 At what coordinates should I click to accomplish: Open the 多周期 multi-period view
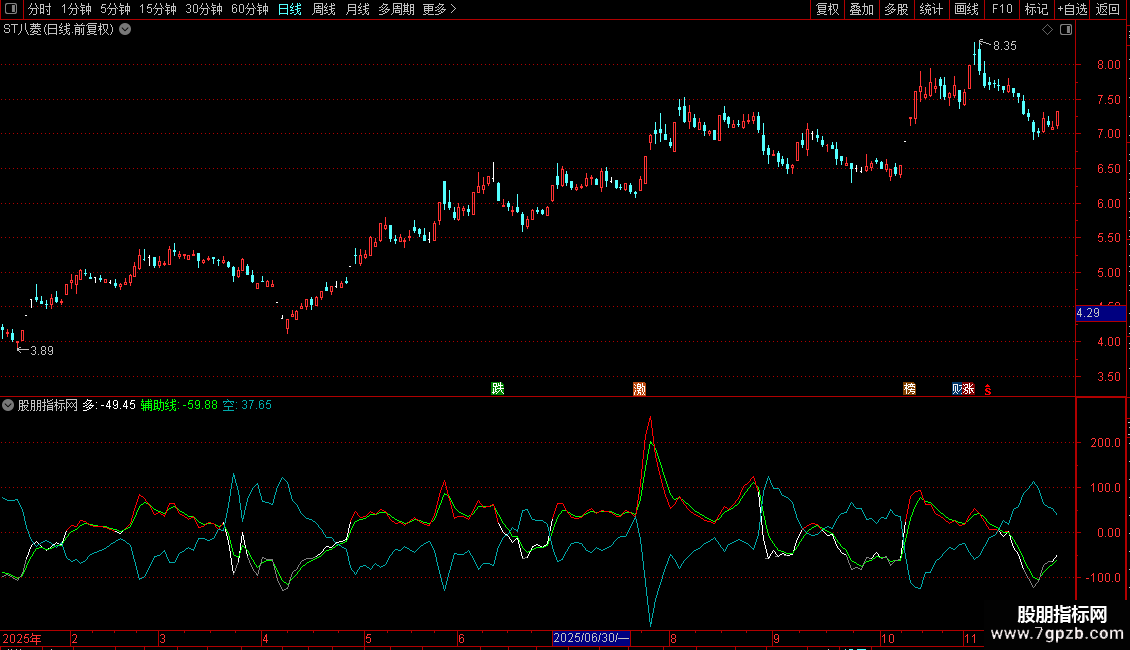pos(396,9)
